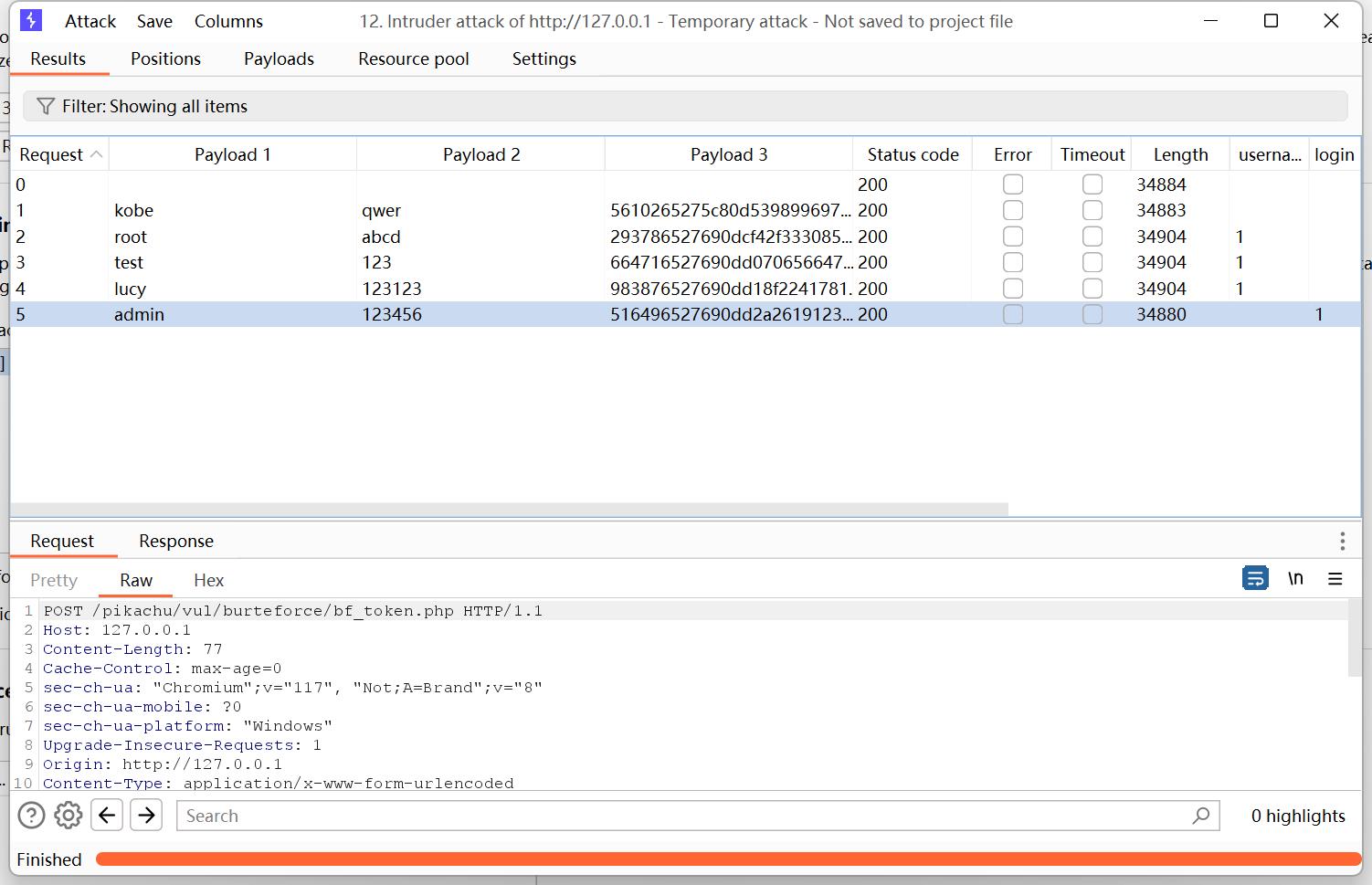Switch editor to Raw view

click(136, 580)
